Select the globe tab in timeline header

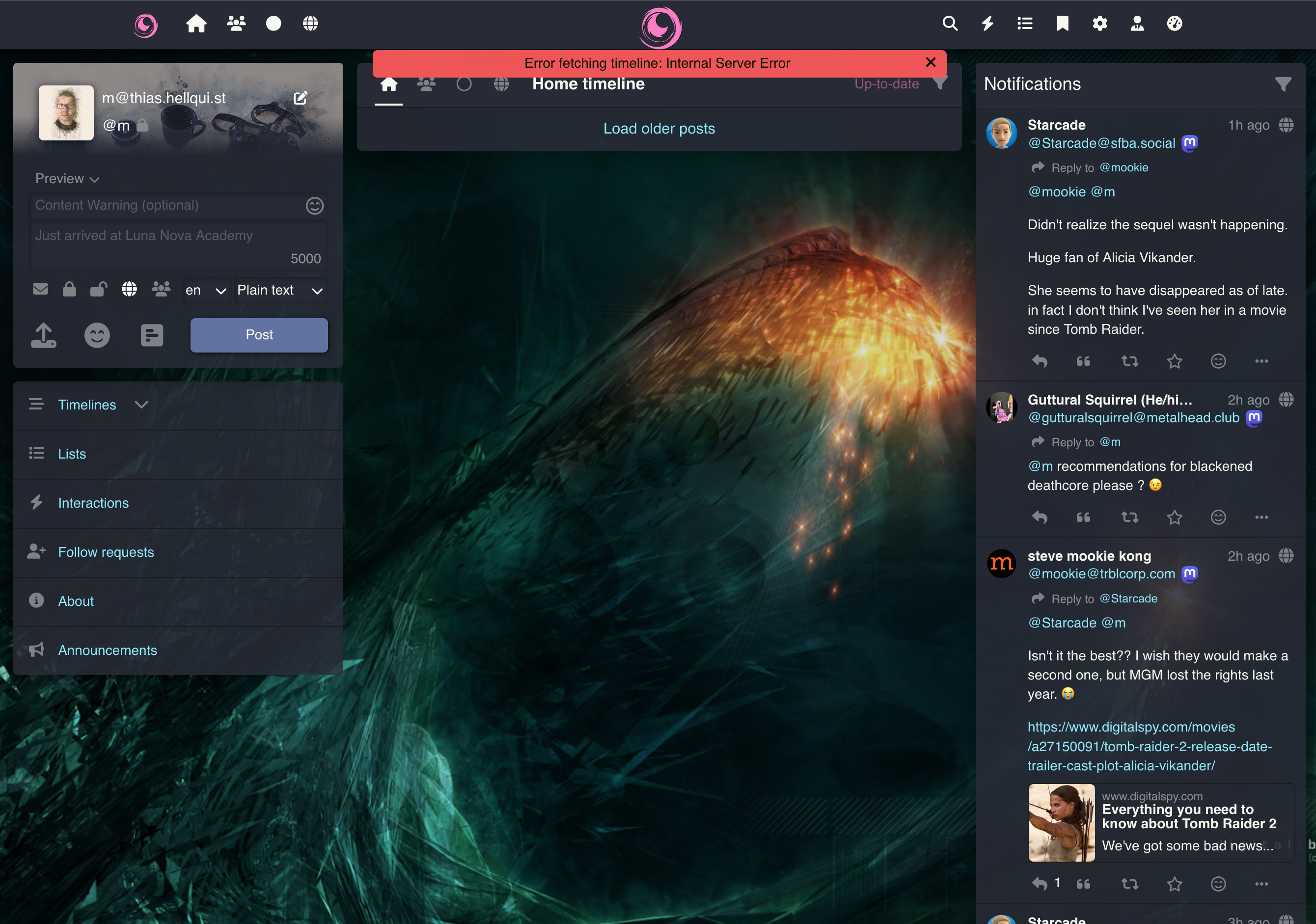501,84
